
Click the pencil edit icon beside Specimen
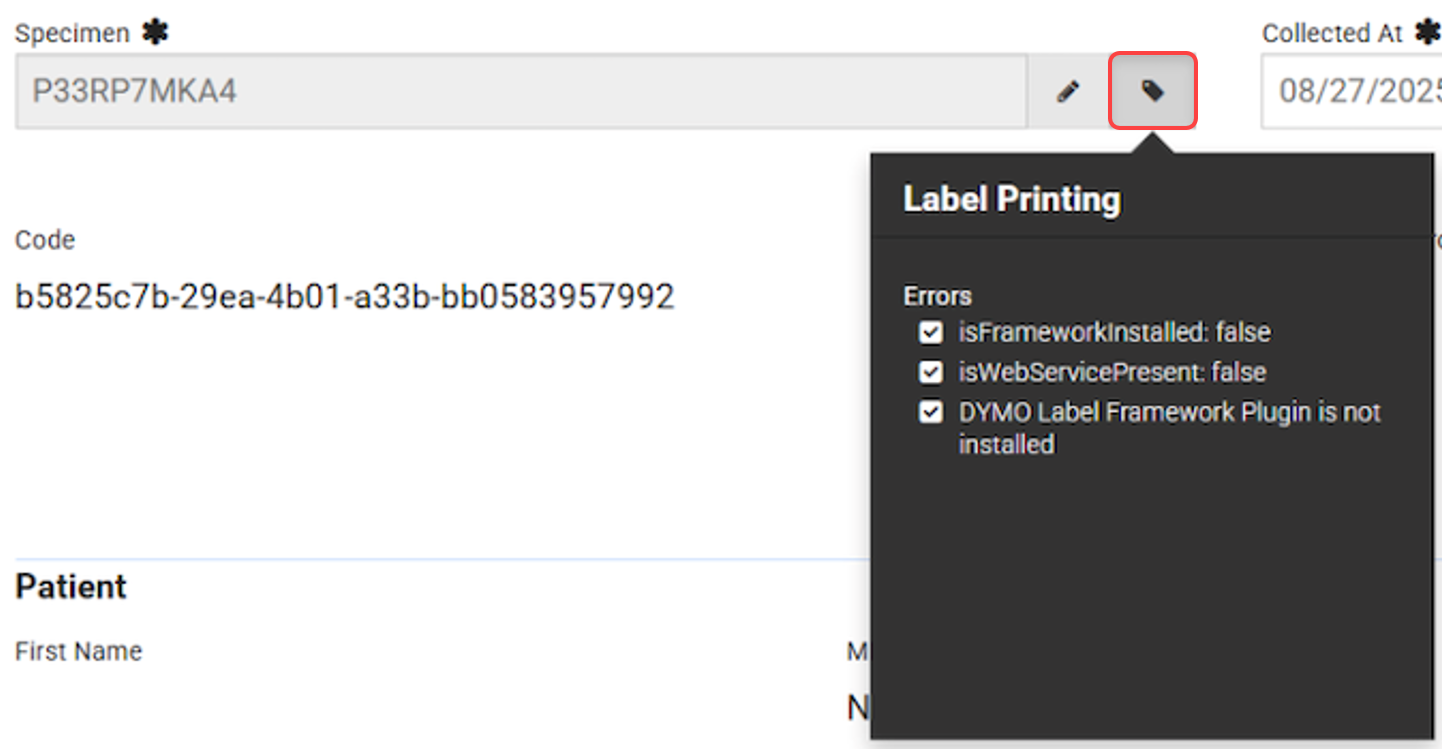tap(1068, 92)
